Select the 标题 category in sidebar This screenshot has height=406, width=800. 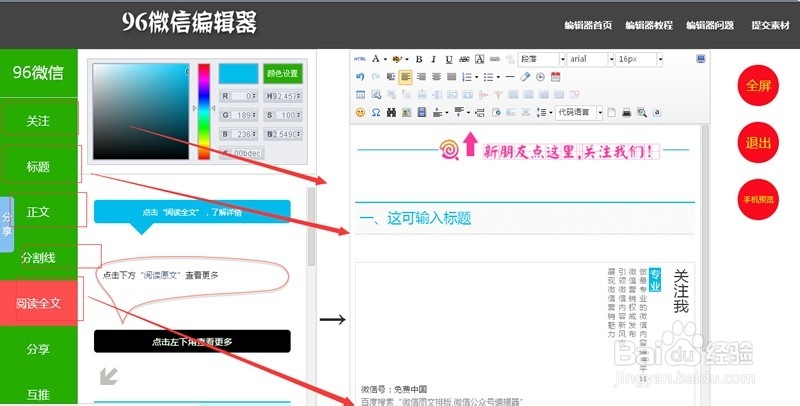click(38, 166)
